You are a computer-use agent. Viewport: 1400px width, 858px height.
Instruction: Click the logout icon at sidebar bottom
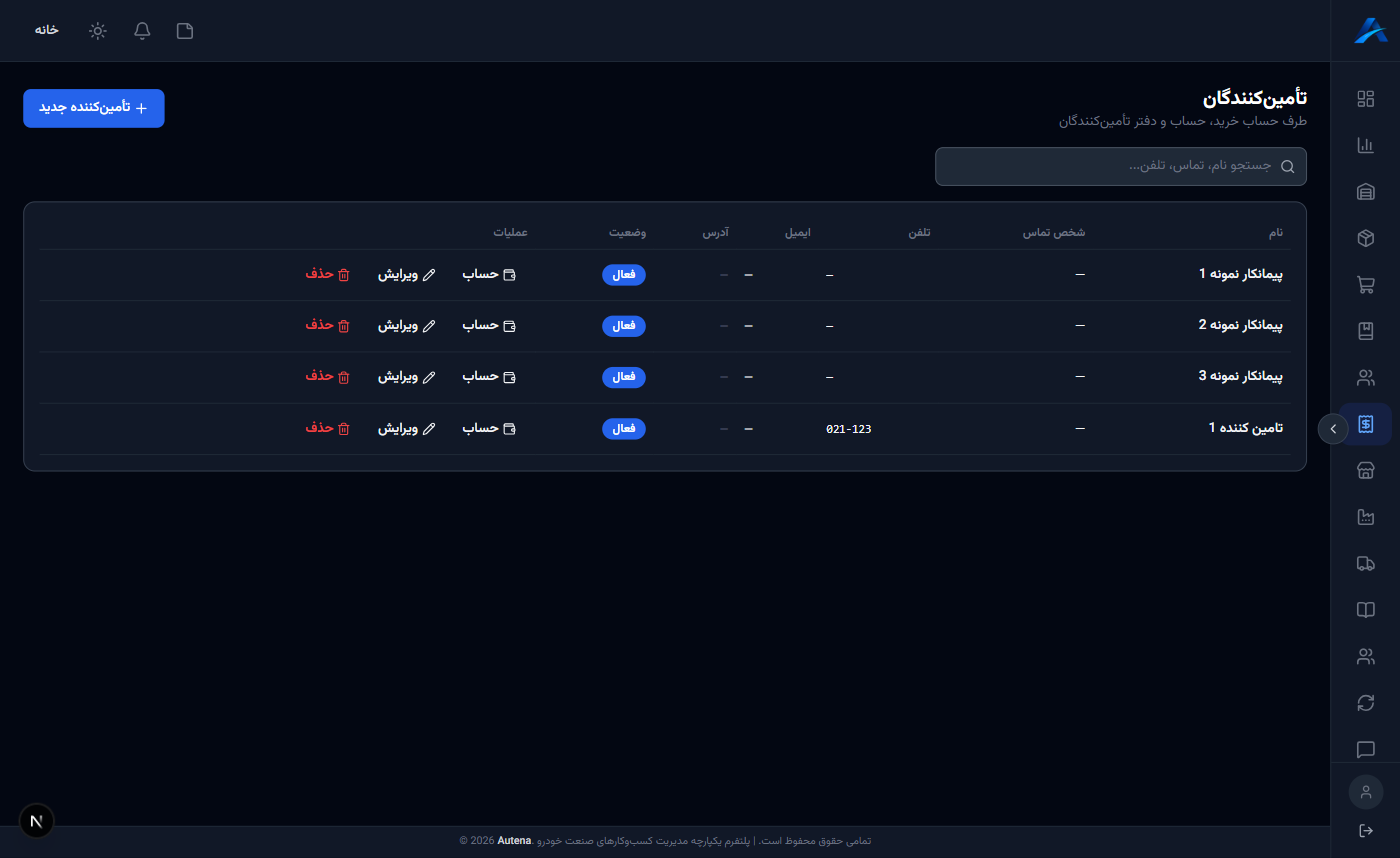pos(1366,831)
